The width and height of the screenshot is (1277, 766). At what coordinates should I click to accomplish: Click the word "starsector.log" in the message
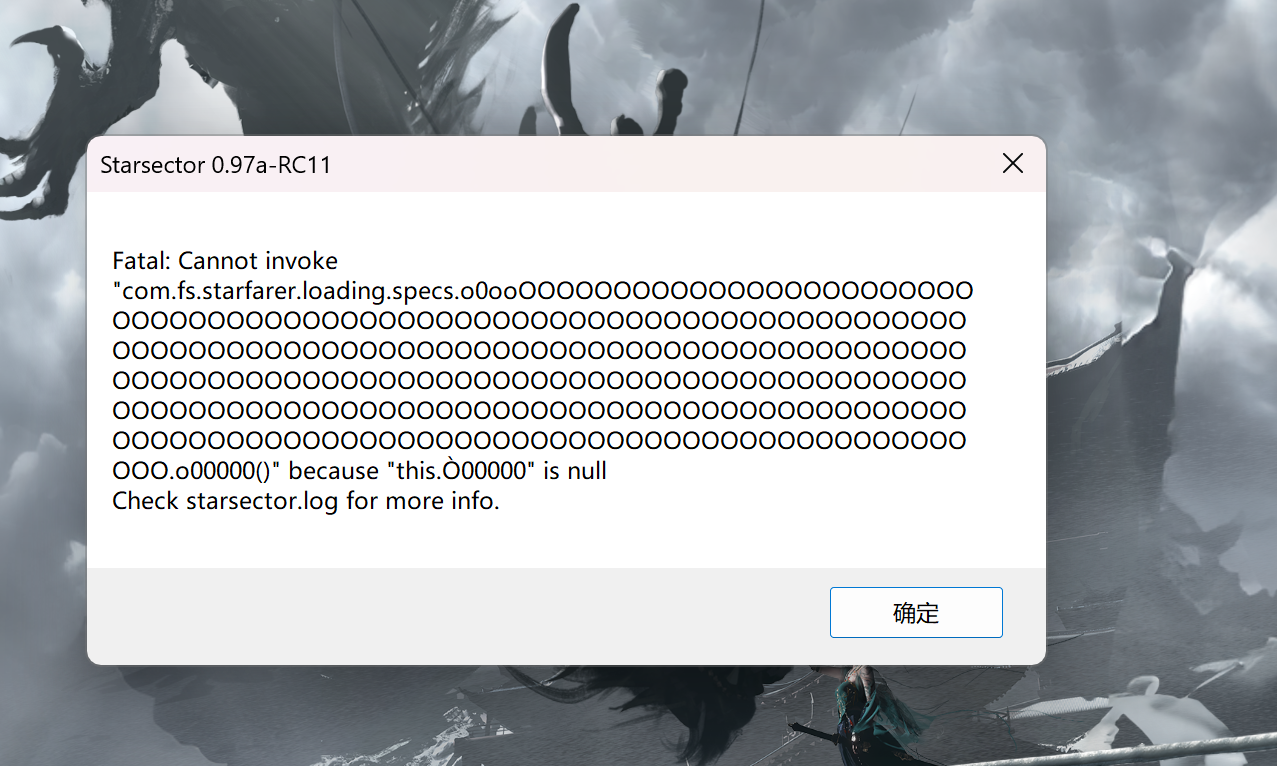pos(262,501)
